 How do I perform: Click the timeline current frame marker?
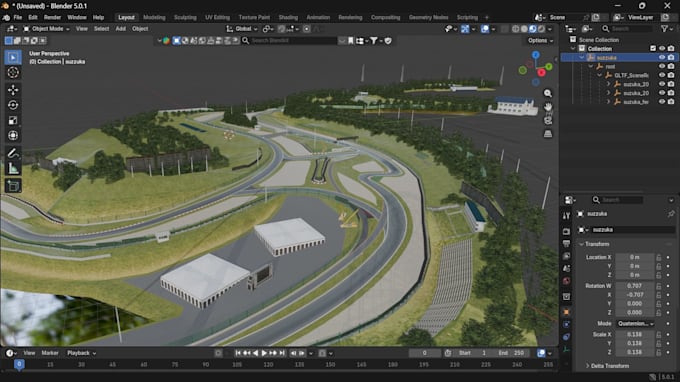(x=19, y=364)
